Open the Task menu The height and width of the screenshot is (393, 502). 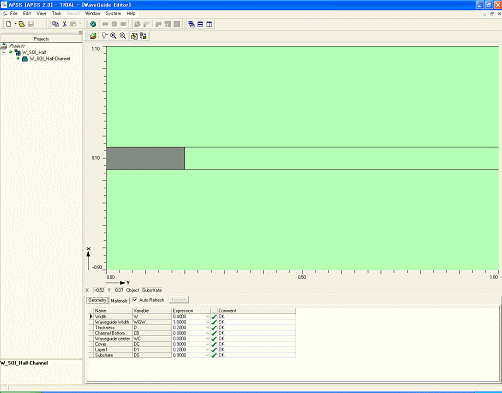click(x=56, y=13)
